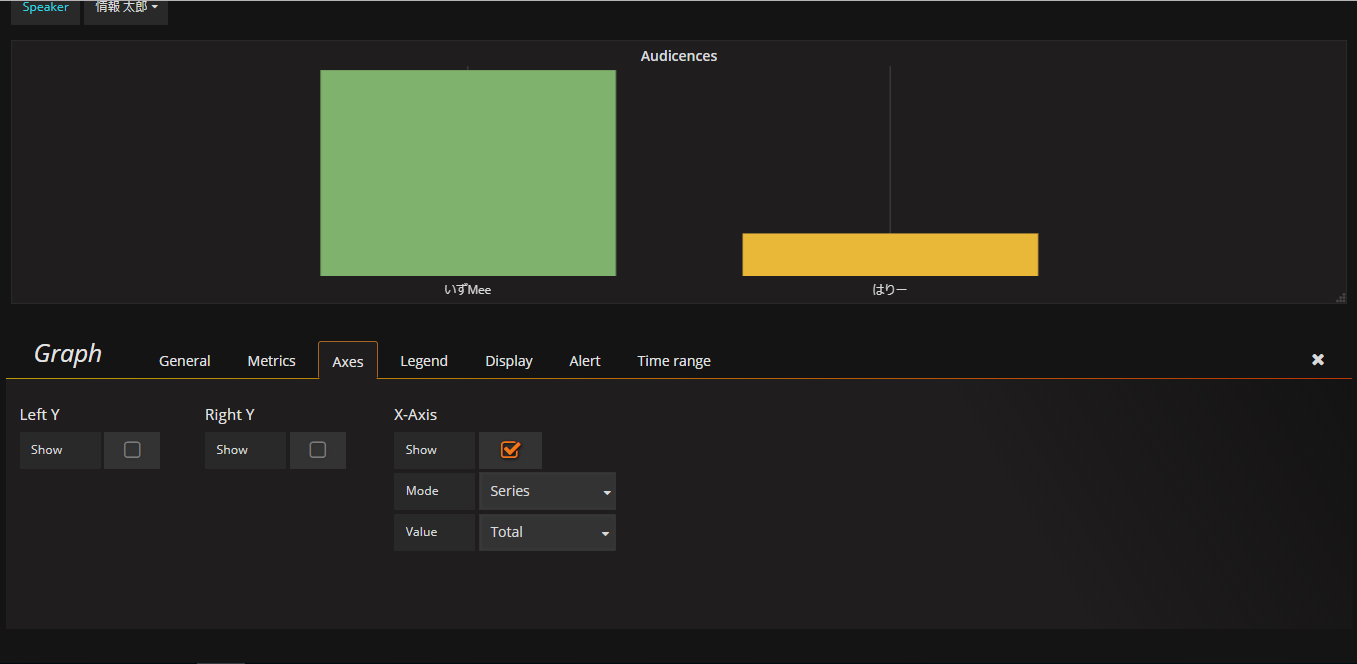Click the いずMee x-axis label

tap(467, 290)
